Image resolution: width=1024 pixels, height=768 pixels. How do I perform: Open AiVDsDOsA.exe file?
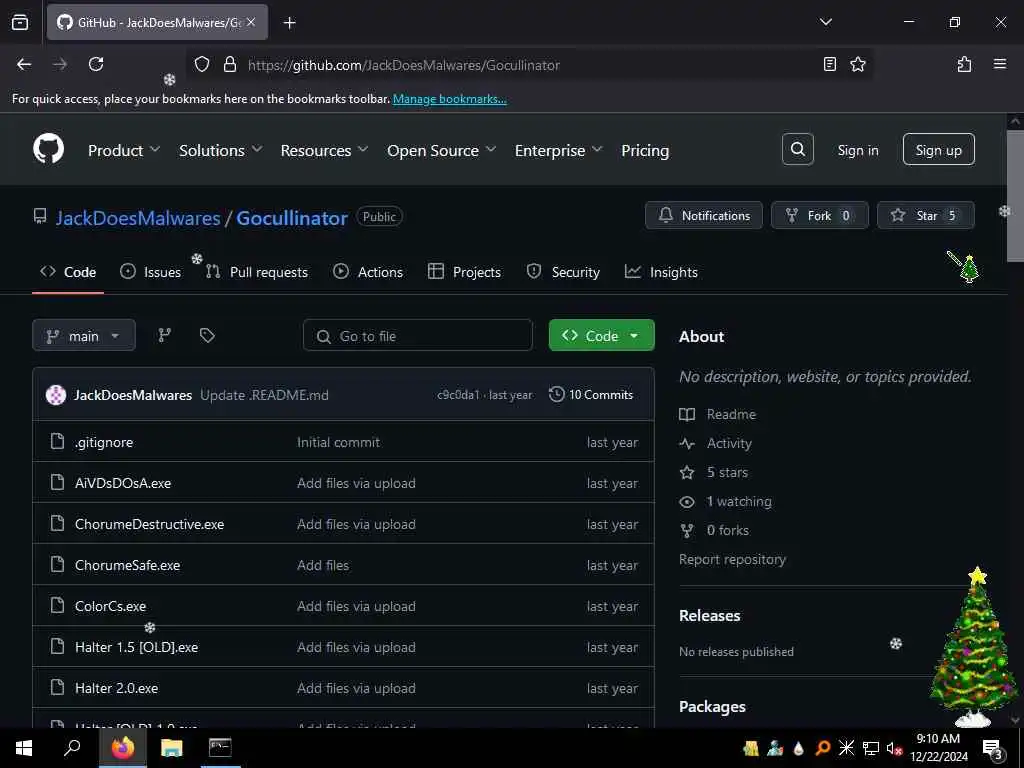pos(123,483)
